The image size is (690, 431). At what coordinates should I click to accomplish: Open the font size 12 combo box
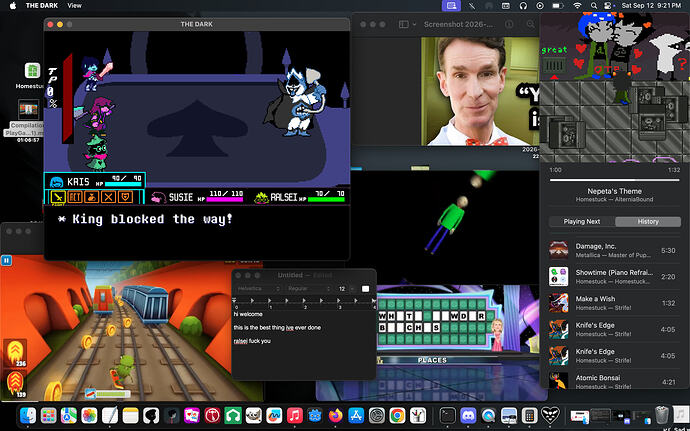345,289
